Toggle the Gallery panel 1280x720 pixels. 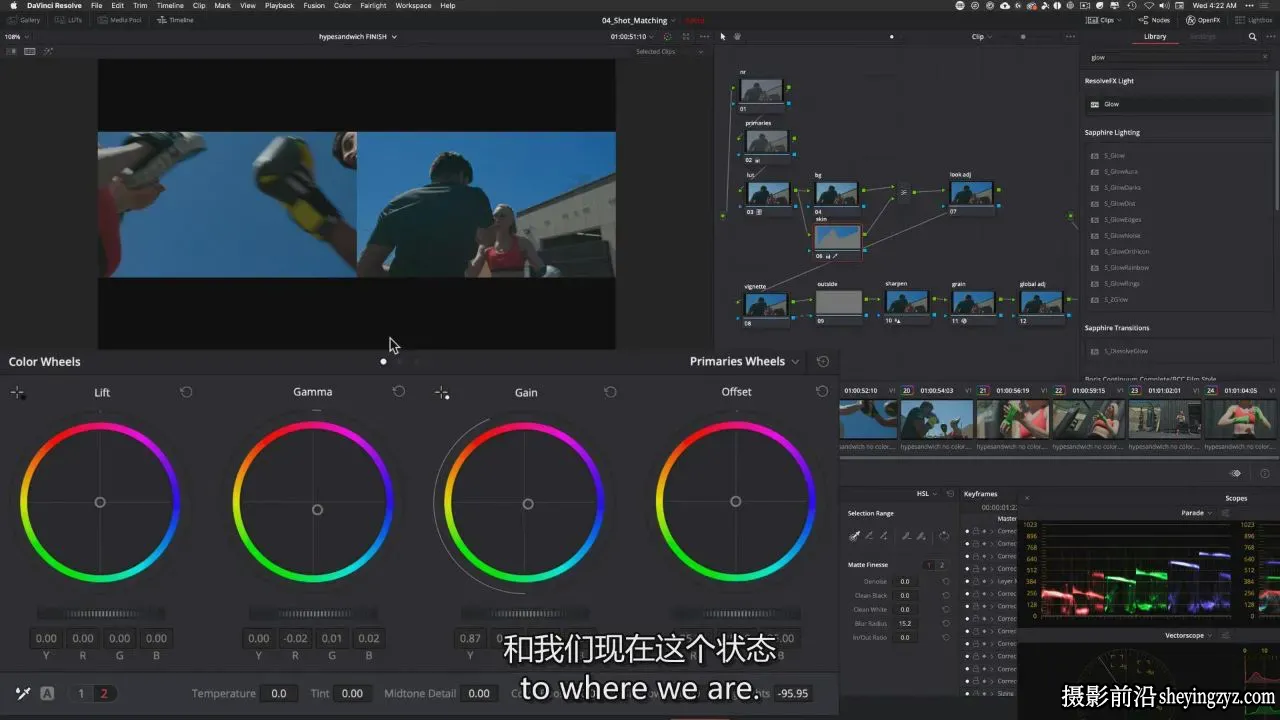pos(24,20)
